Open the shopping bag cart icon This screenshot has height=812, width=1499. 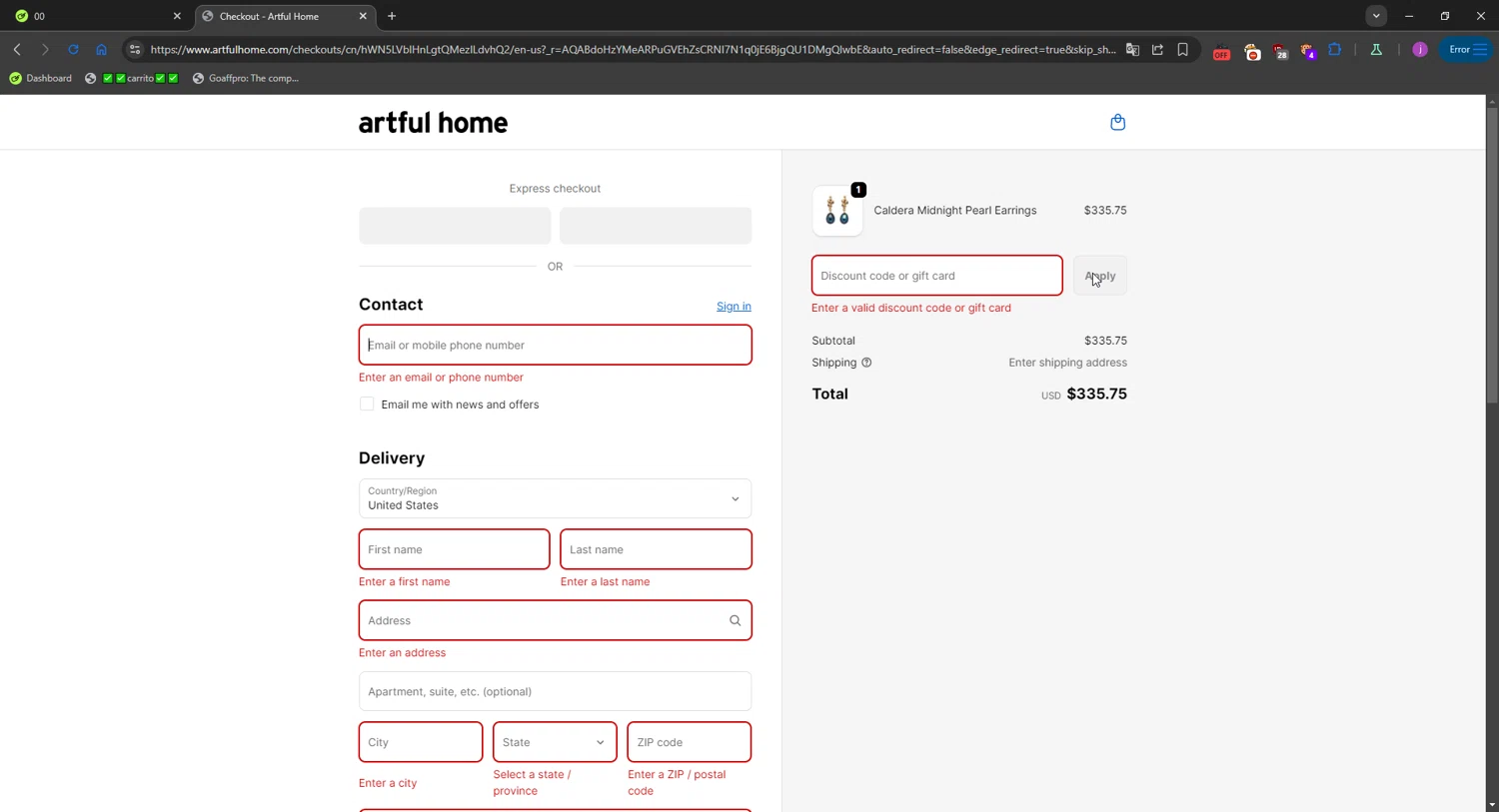(1117, 122)
